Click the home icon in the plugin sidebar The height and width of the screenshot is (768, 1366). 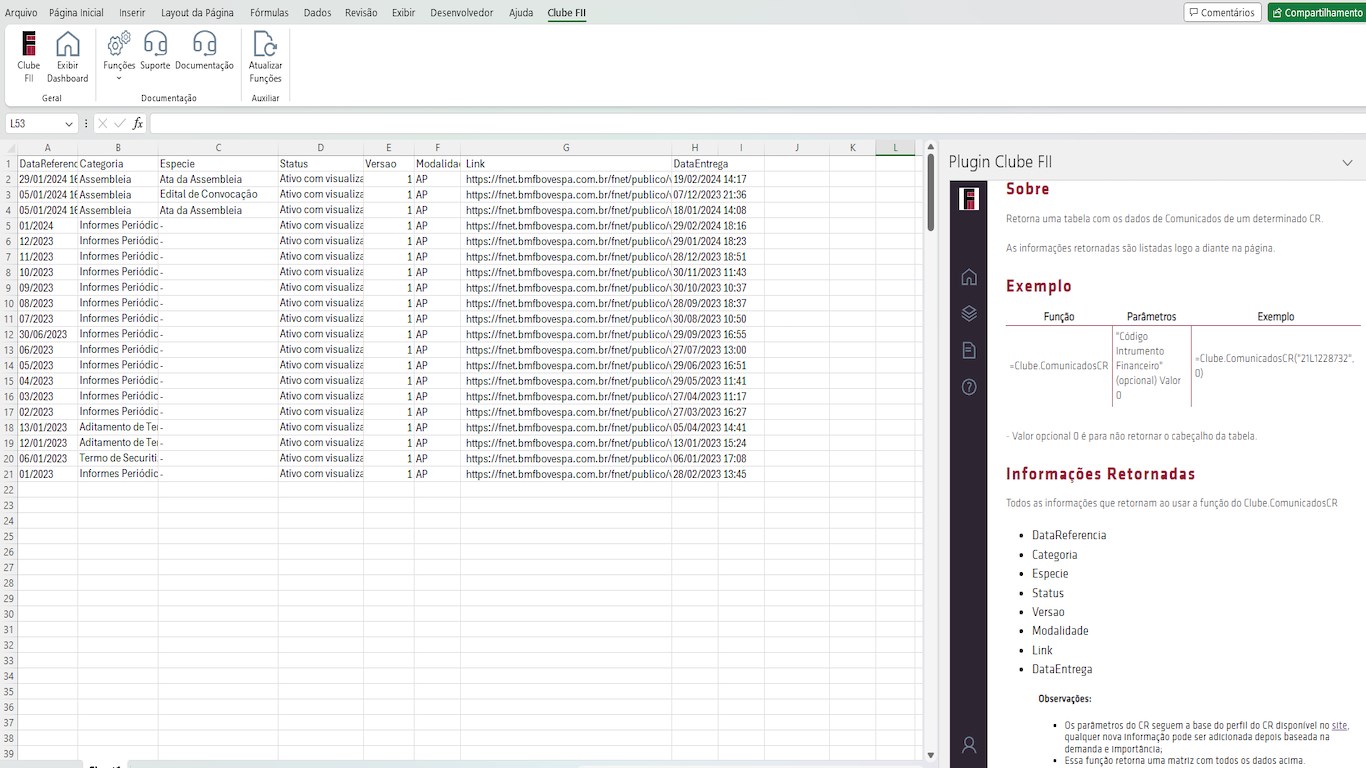(968, 277)
